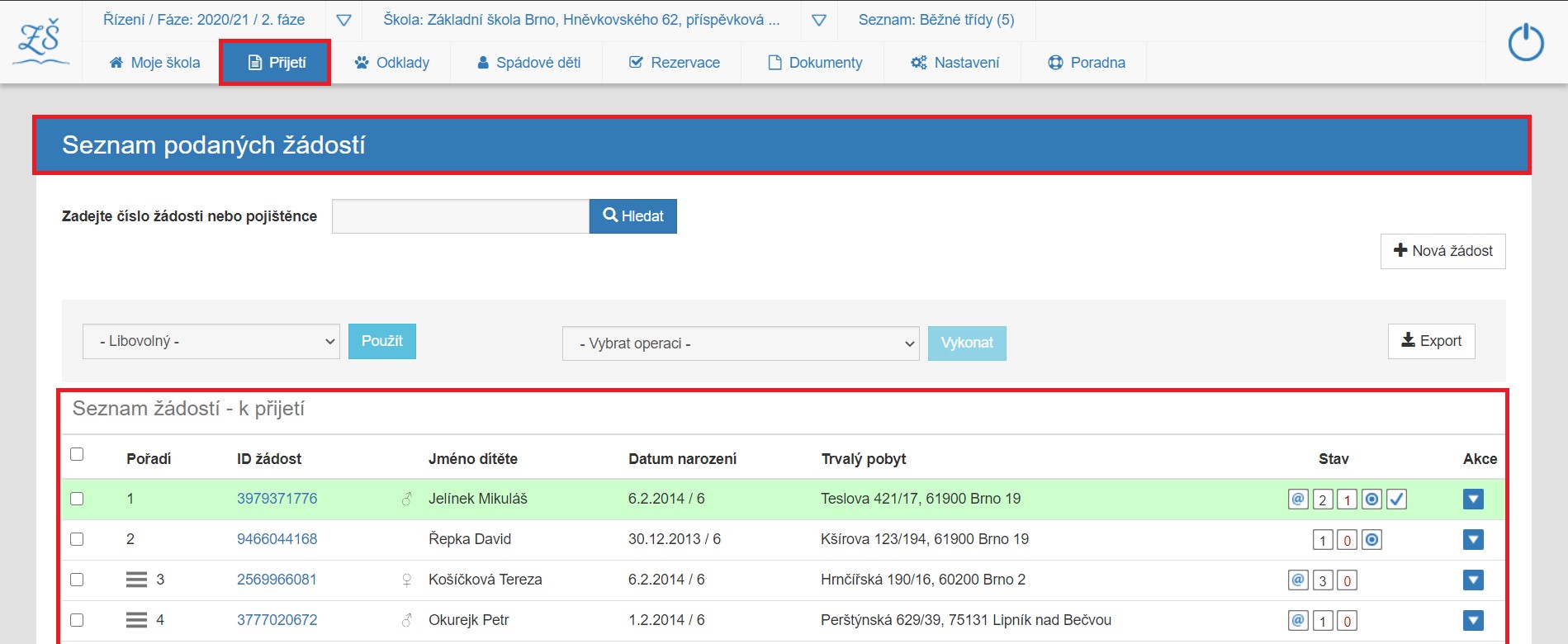Click the Hledat search button
This screenshot has width=1568, height=644.
(x=633, y=216)
